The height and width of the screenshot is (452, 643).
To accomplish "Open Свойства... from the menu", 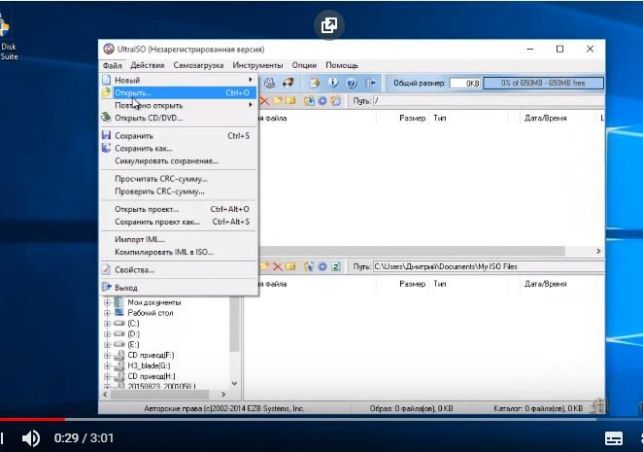I will pos(179,270).
